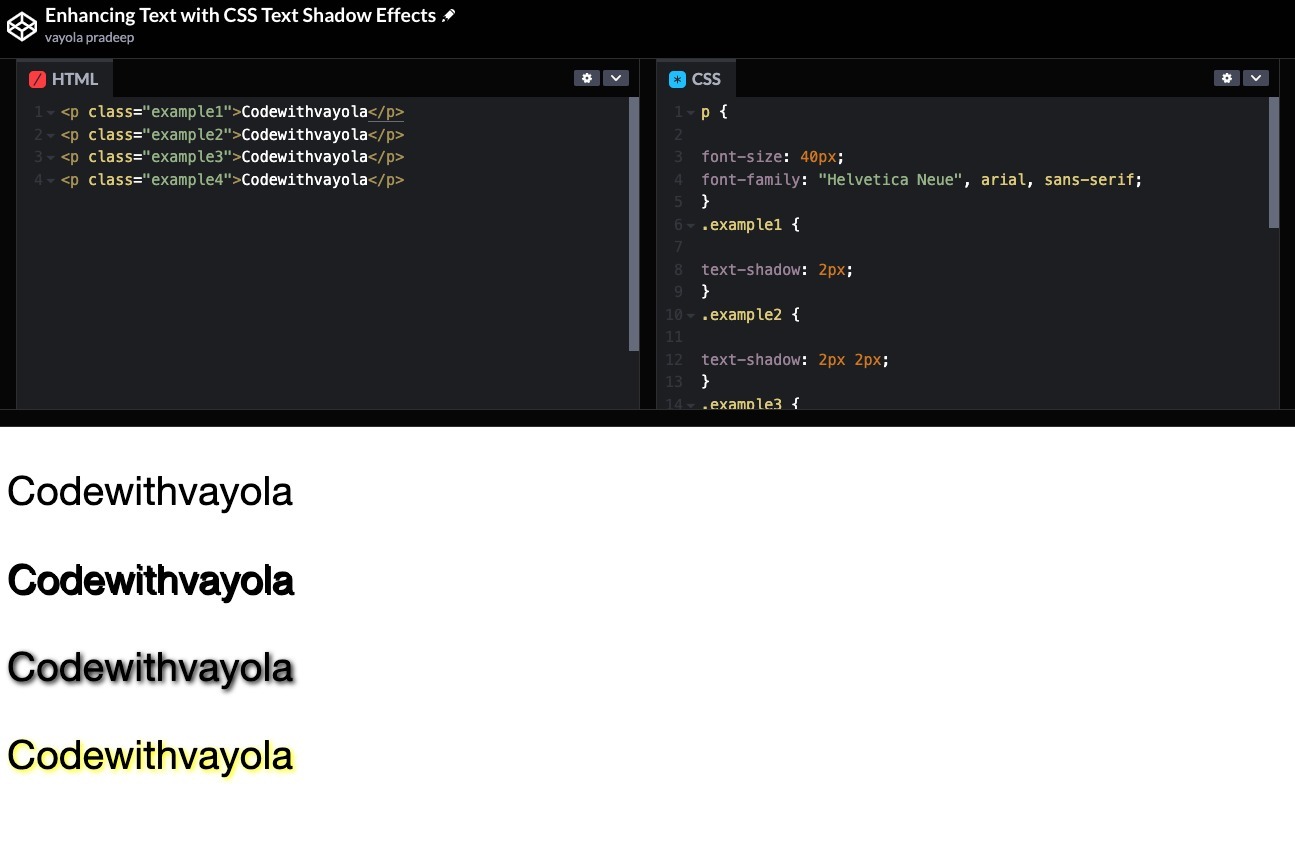Click the pen title Enhancing Text with CSS
Screen dimensions: 1295x842
click(240, 15)
